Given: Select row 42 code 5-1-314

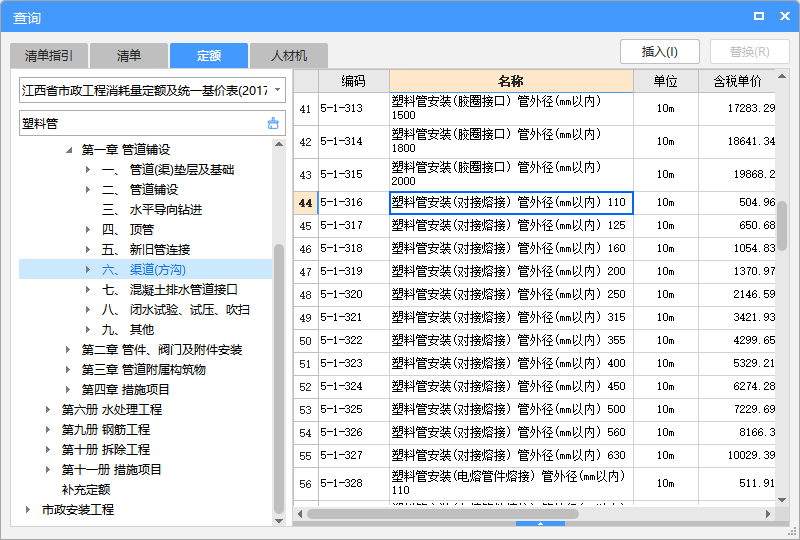Looking at the screenshot, I should click(354, 141).
